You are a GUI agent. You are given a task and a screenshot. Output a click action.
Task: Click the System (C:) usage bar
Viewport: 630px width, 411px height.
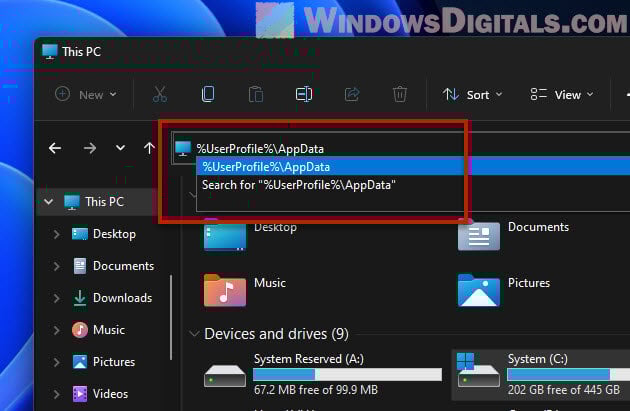coord(568,374)
